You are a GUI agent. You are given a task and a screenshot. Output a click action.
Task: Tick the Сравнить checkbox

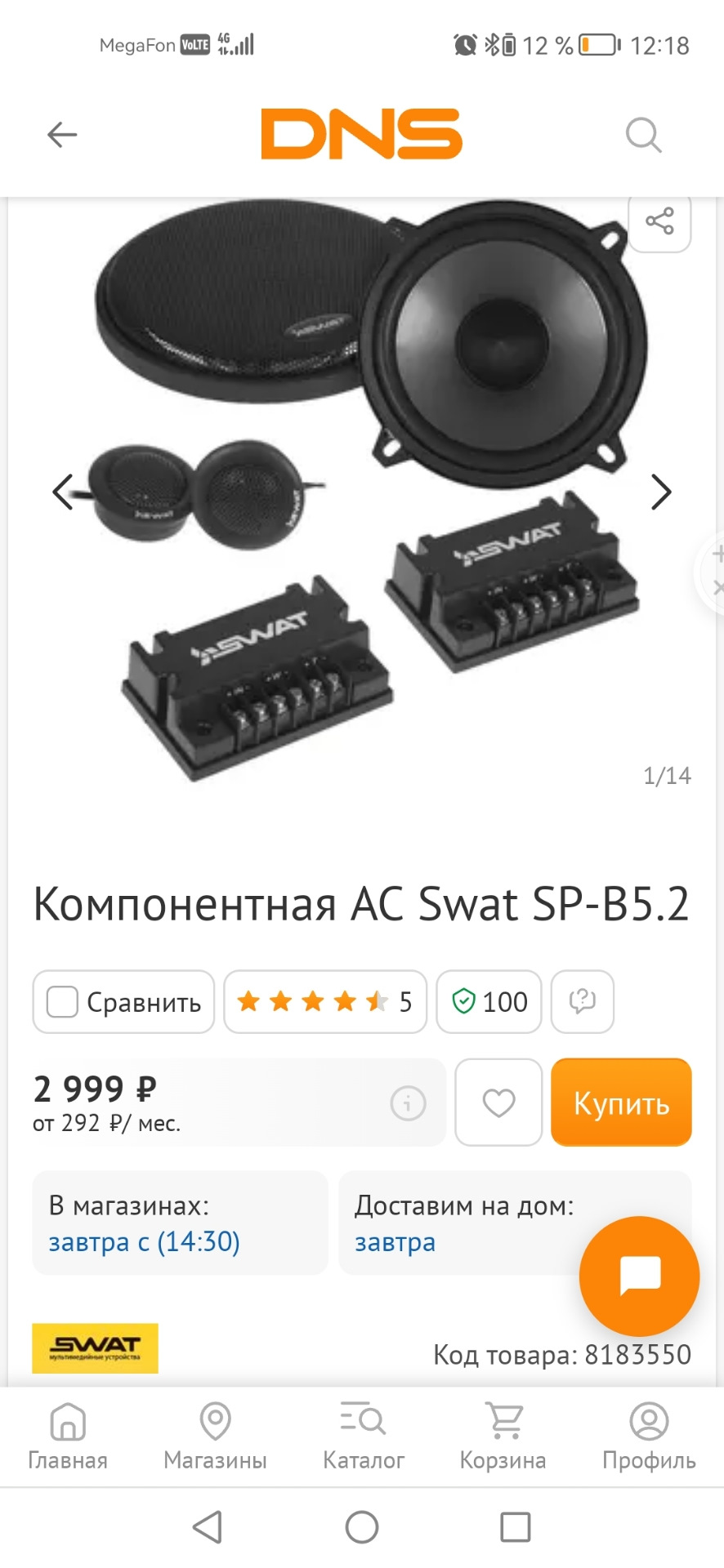(62, 1001)
